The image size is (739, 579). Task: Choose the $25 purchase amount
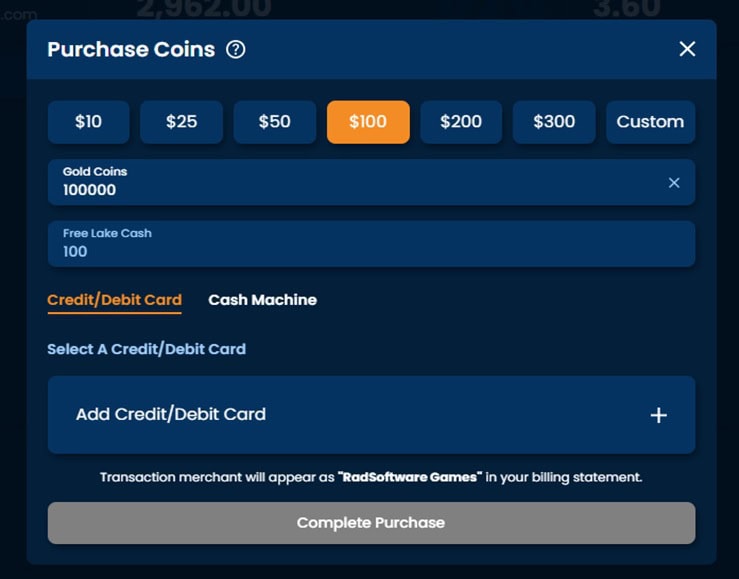click(181, 122)
